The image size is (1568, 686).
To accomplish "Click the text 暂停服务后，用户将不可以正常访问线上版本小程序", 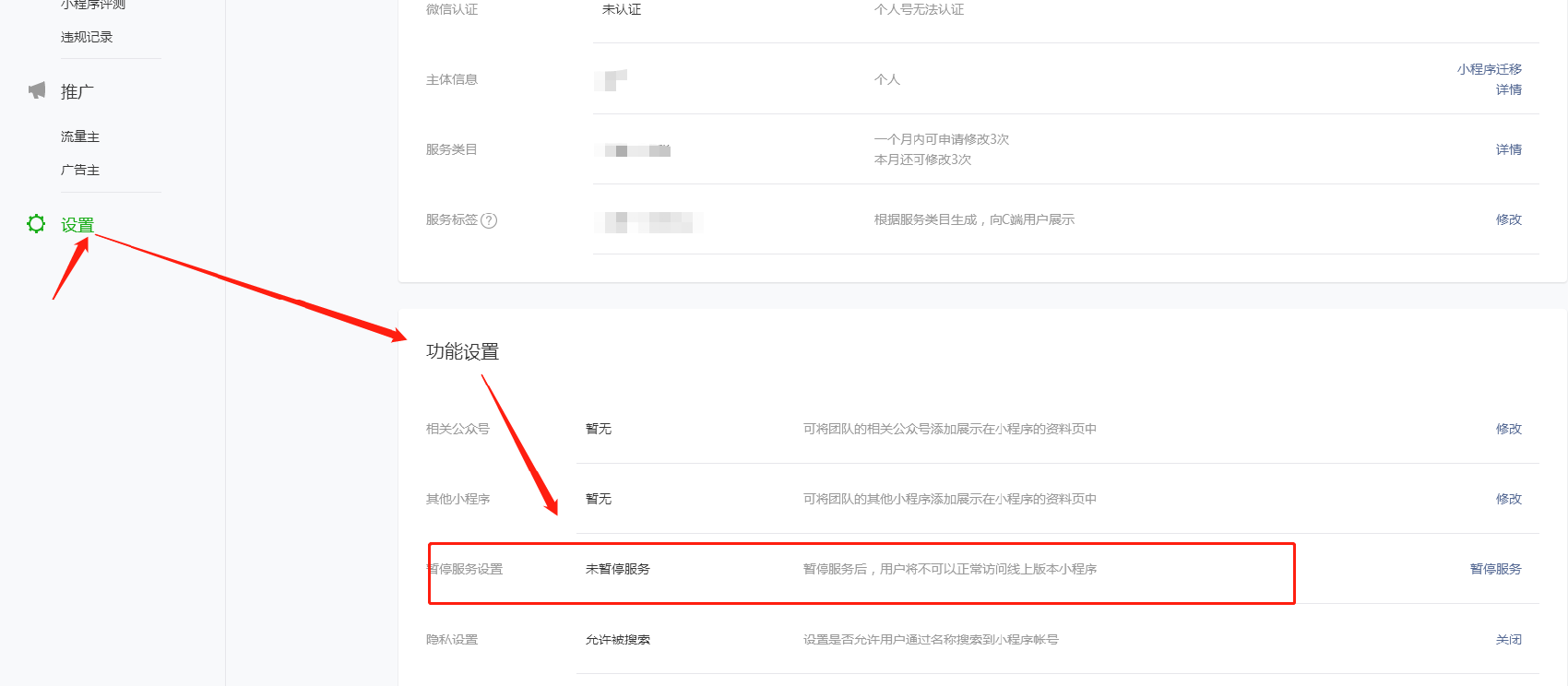I will pyautogui.click(x=950, y=569).
